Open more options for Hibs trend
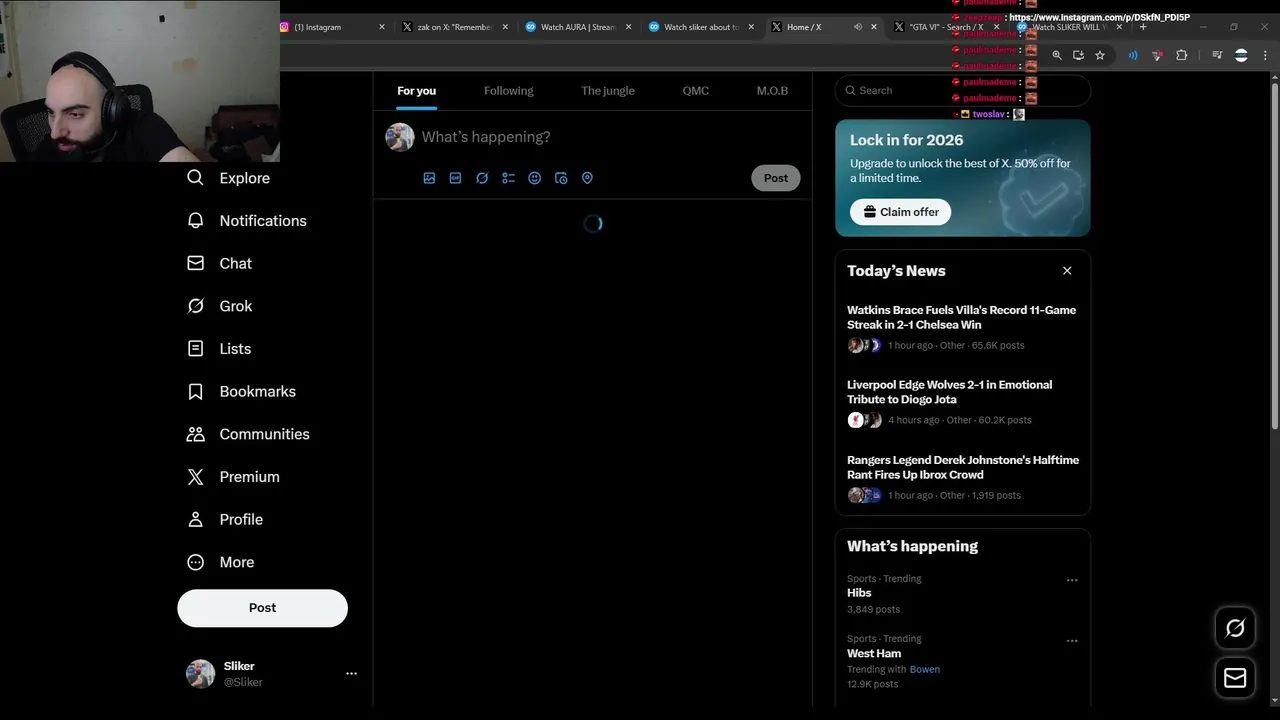 pos(1072,580)
